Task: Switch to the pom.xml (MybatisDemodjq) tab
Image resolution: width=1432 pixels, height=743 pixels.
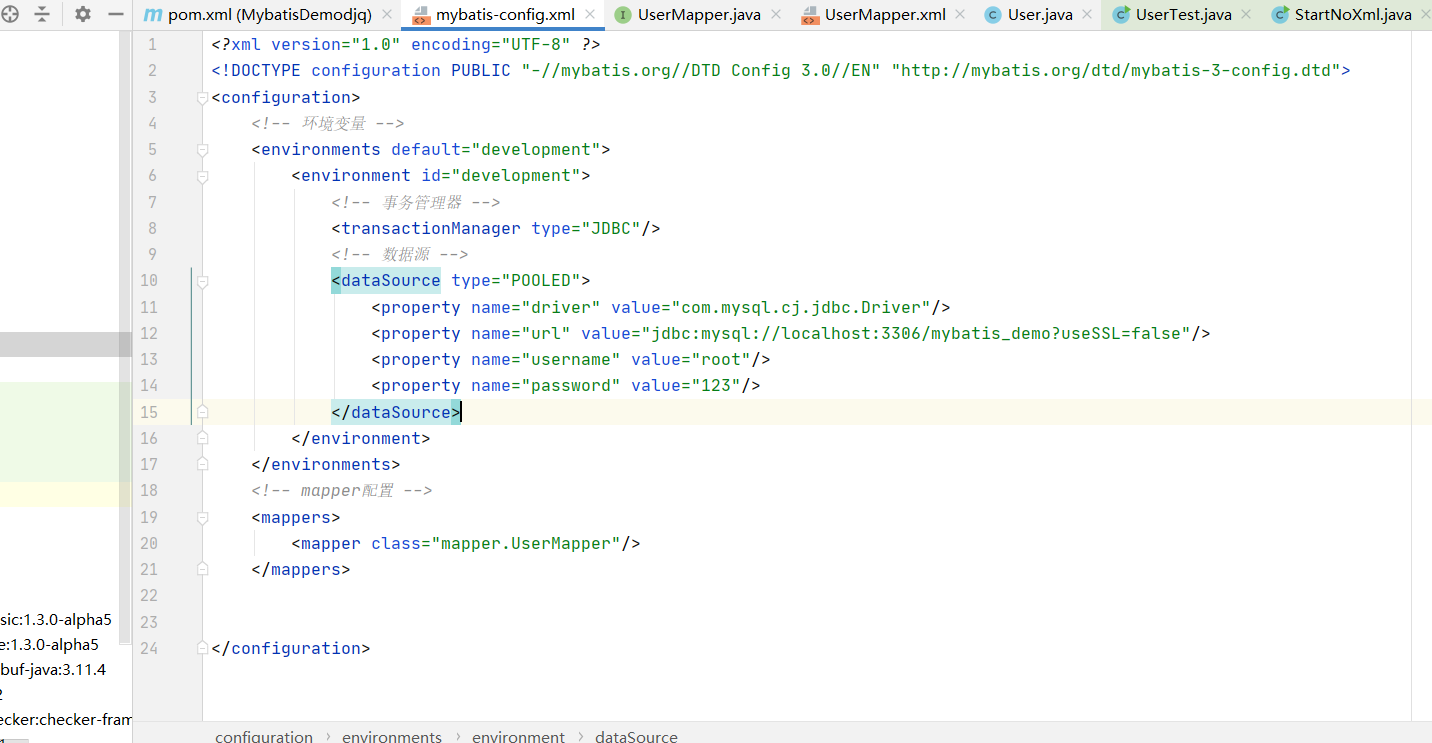Action: 269,15
